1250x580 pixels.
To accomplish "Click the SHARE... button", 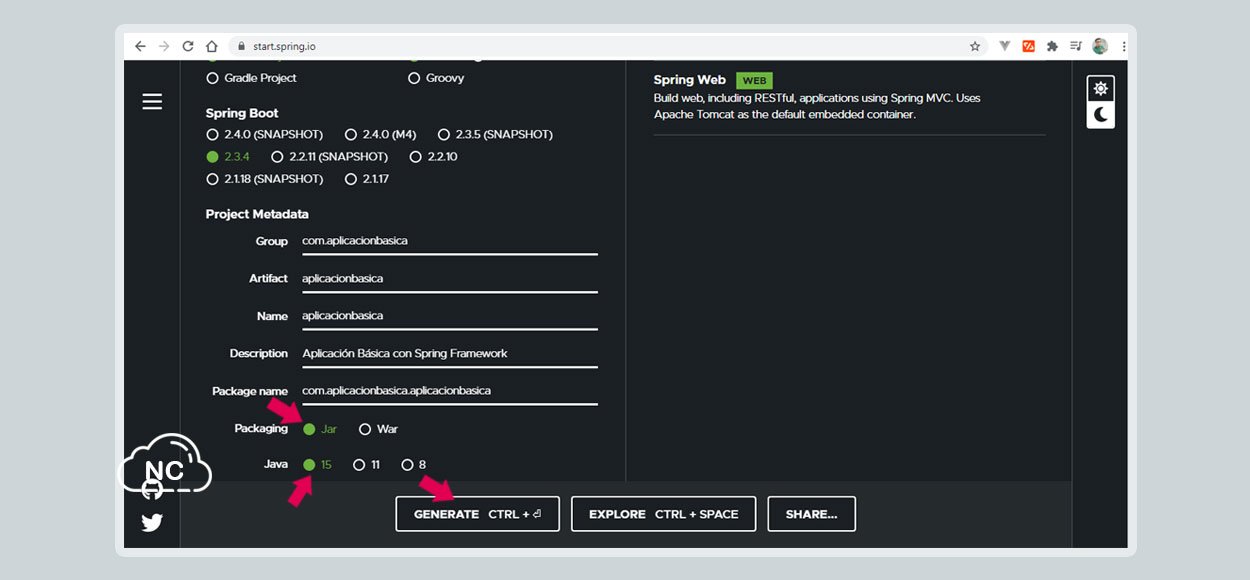I will click(811, 514).
